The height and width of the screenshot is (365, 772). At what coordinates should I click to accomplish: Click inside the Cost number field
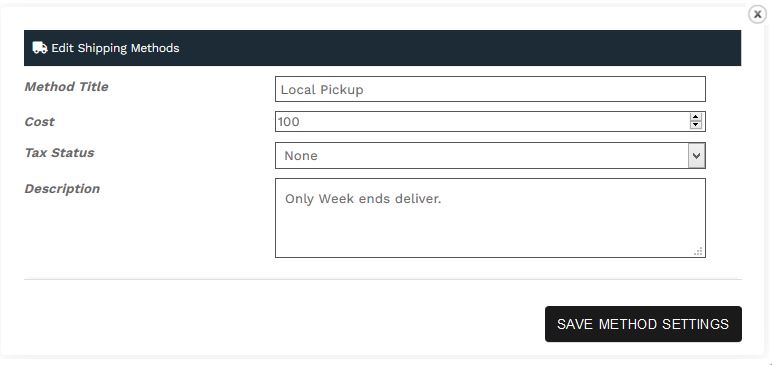click(482, 121)
